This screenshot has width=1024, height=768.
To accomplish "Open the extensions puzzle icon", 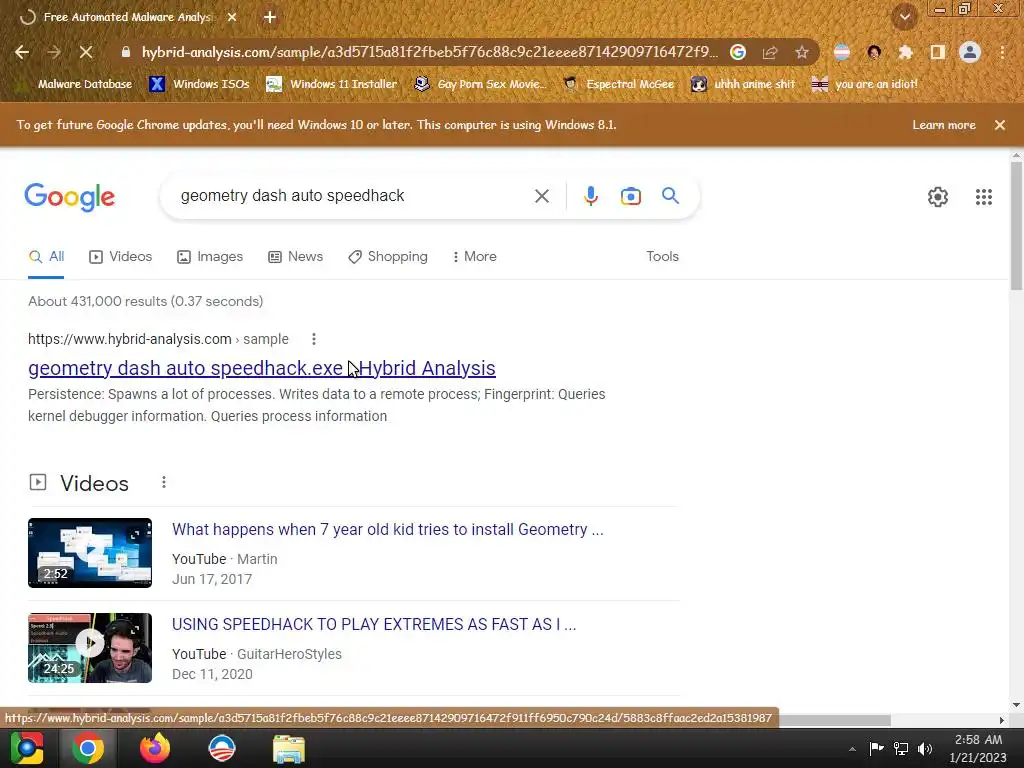I will (906, 52).
